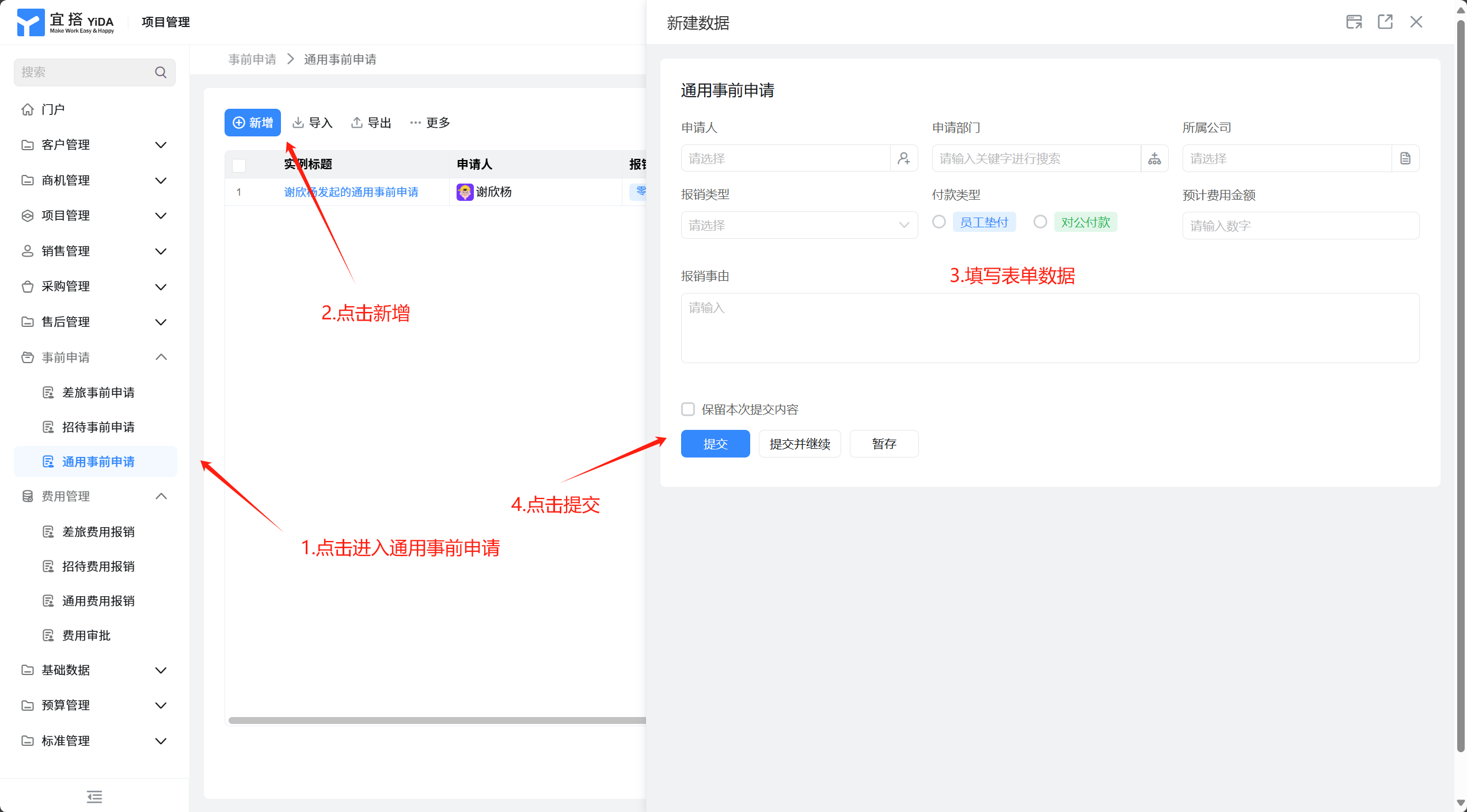This screenshot has height=812, width=1467.
Task: Open 谢欣杨发起的通用事前申请 link
Action: [351, 192]
